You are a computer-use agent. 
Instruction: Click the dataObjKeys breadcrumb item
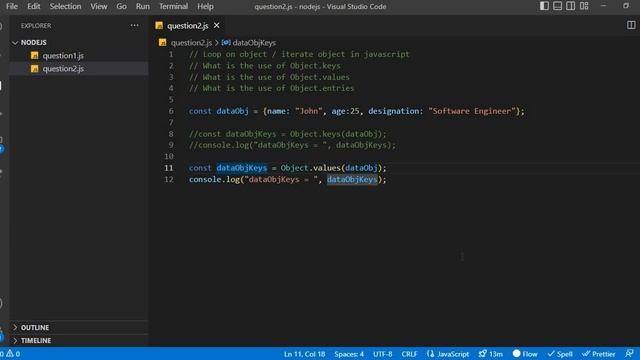[x=254, y=42]
